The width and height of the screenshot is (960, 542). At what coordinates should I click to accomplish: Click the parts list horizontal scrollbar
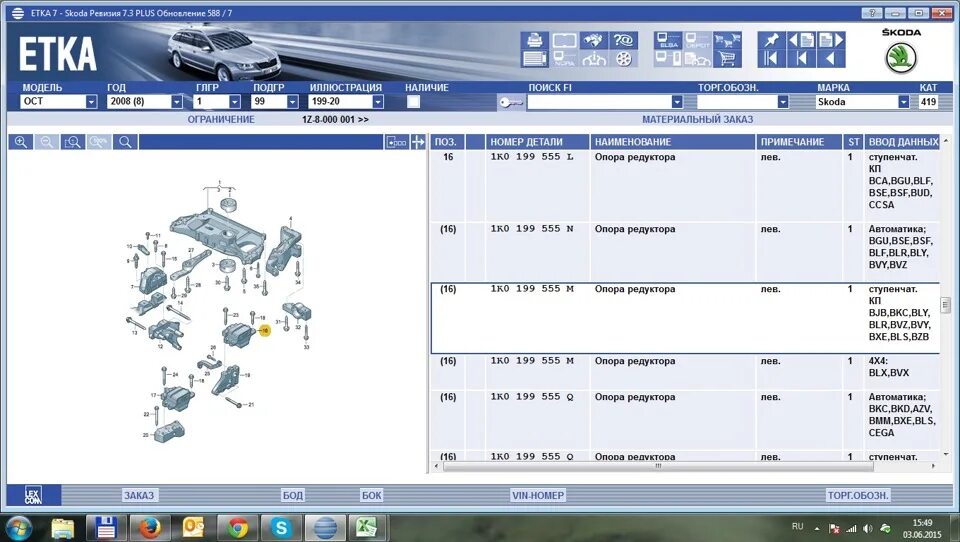point(658,466)
